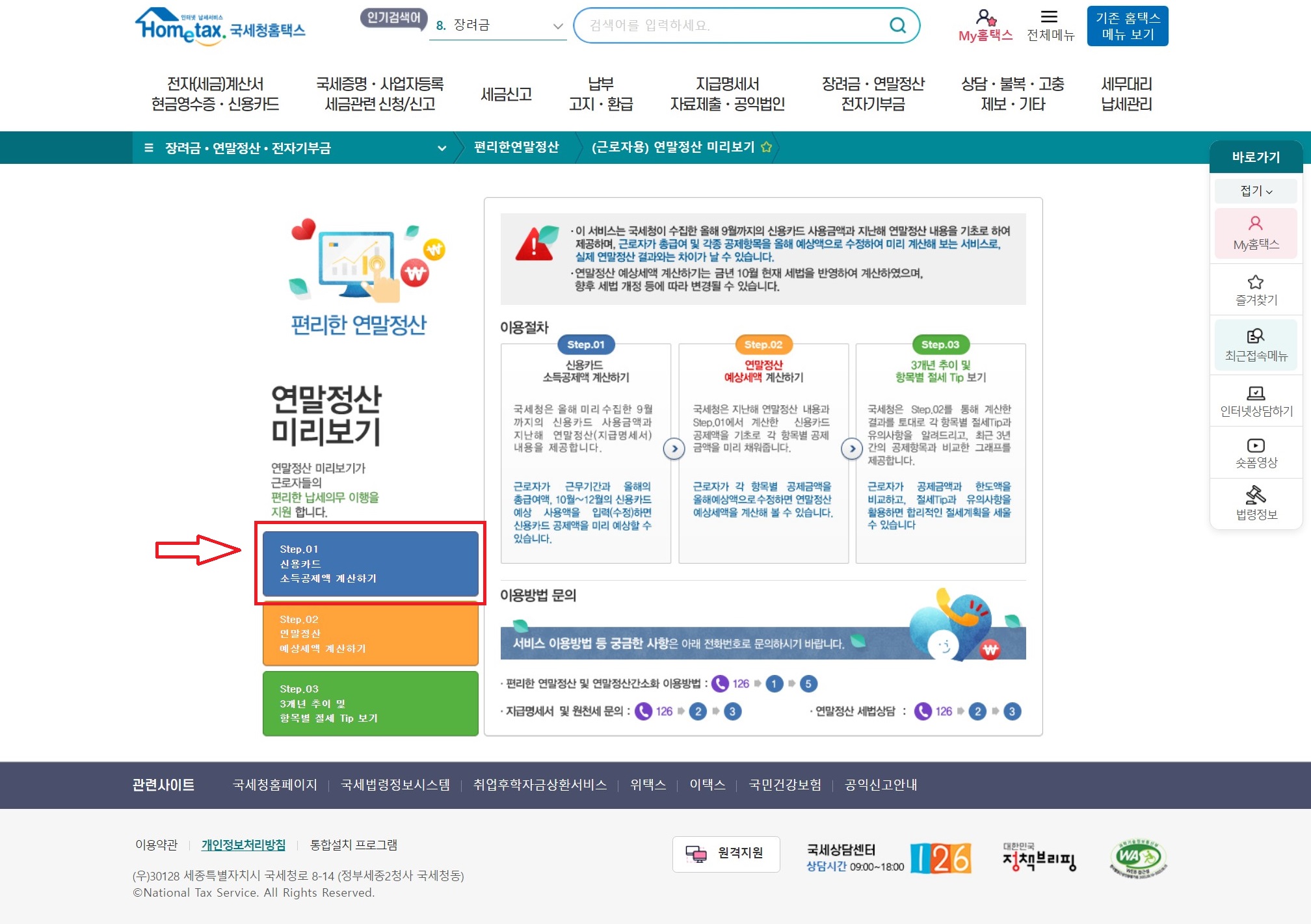Open 납부 고지·환급 main menu
This screenshot has height=924, width=1311.
pos(600,94)
